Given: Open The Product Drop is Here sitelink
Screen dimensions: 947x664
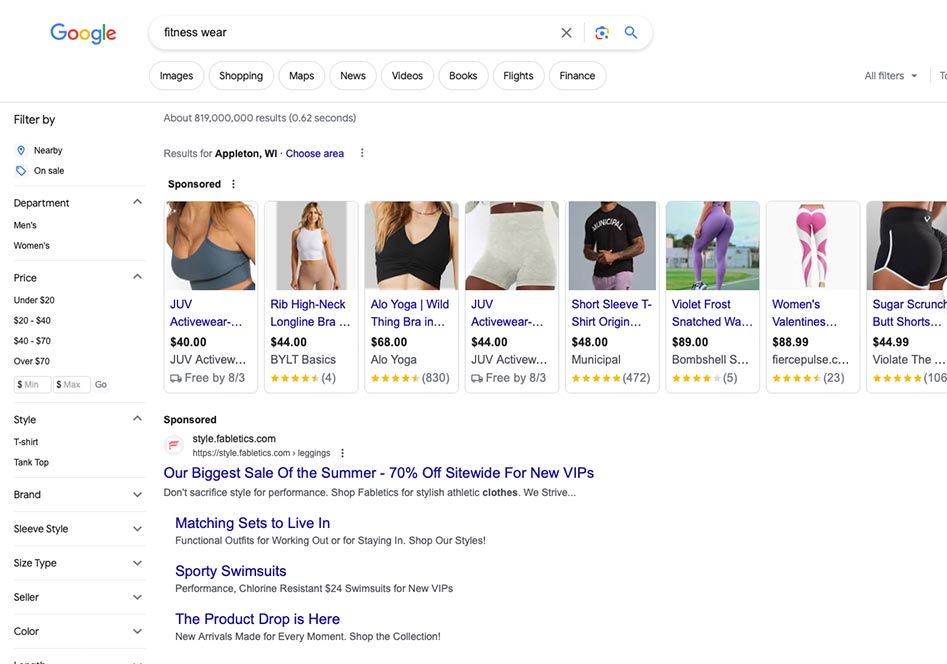Looking at the screenshot, I should [x=257, y=619].
